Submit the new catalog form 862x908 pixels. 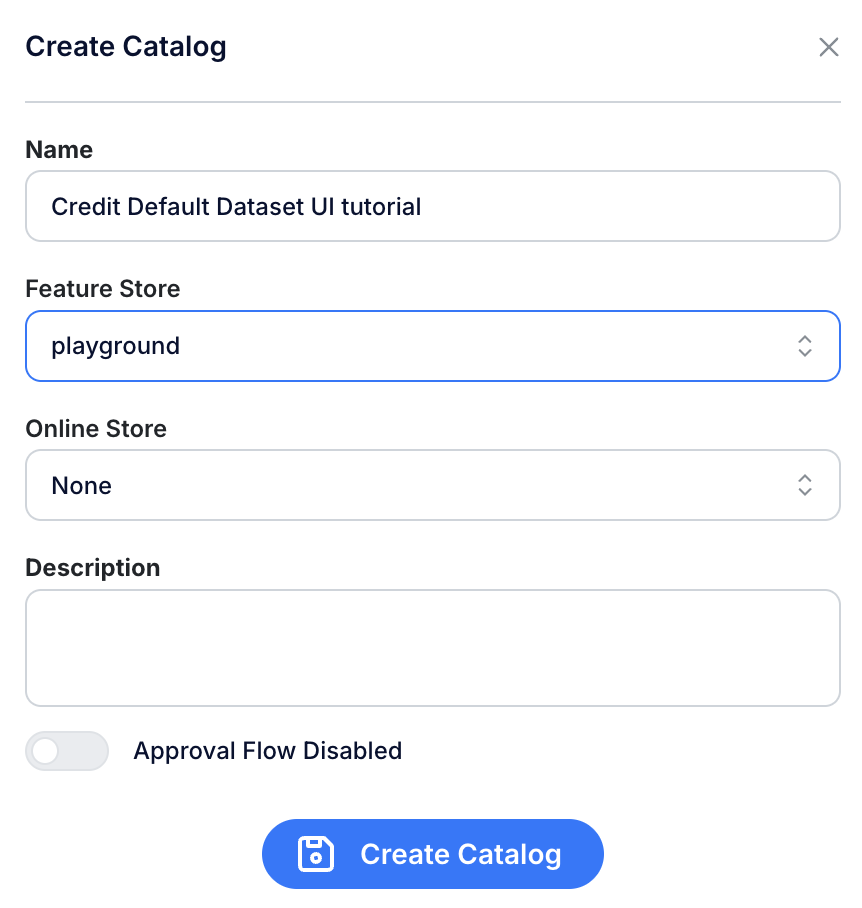(x=432, y=854)
